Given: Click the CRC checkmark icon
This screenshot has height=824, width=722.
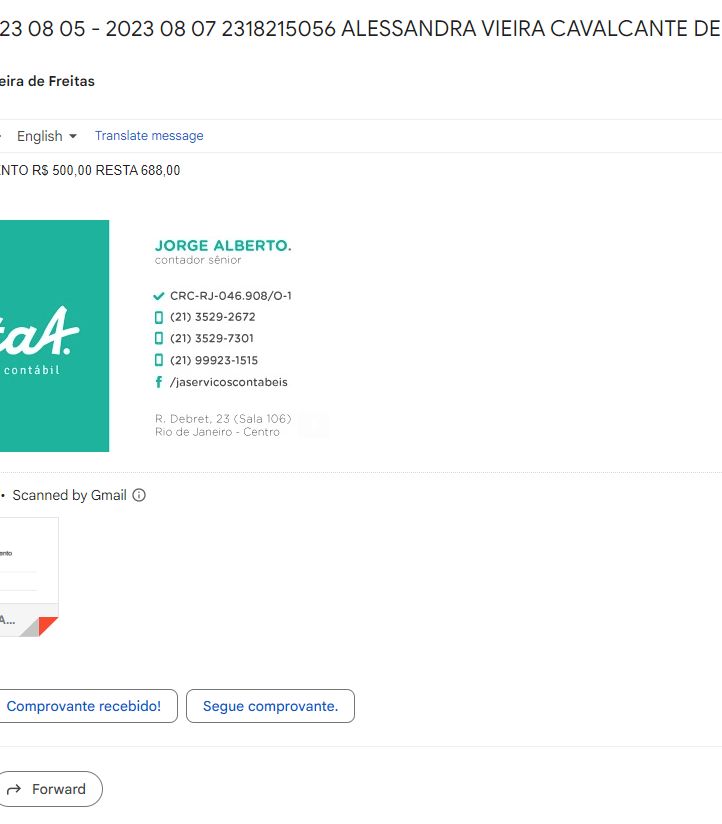Looking at the screenshot, I should (x=158, y=296).
